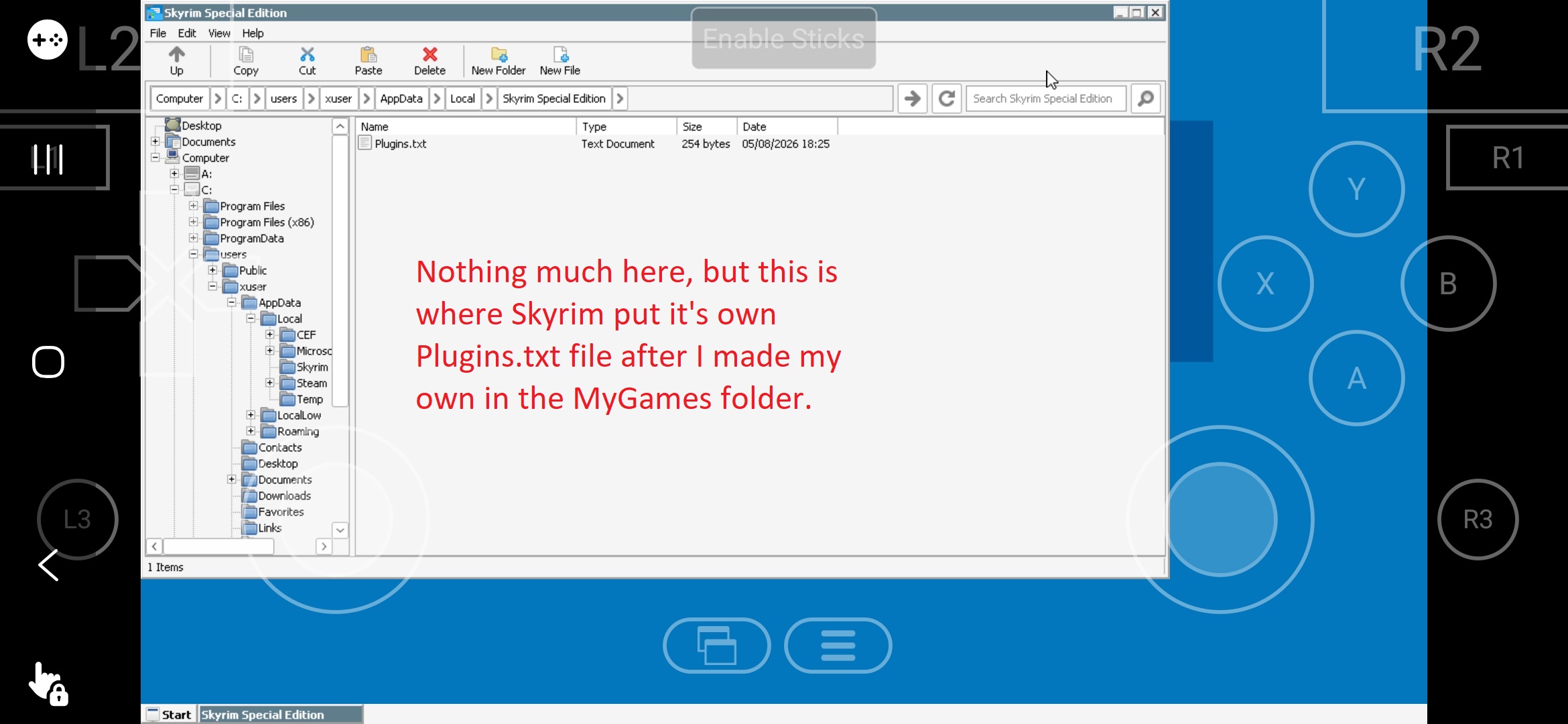Click the red Delete icon
This screenshot has width=1568, height=724.
tap(430, 54)
